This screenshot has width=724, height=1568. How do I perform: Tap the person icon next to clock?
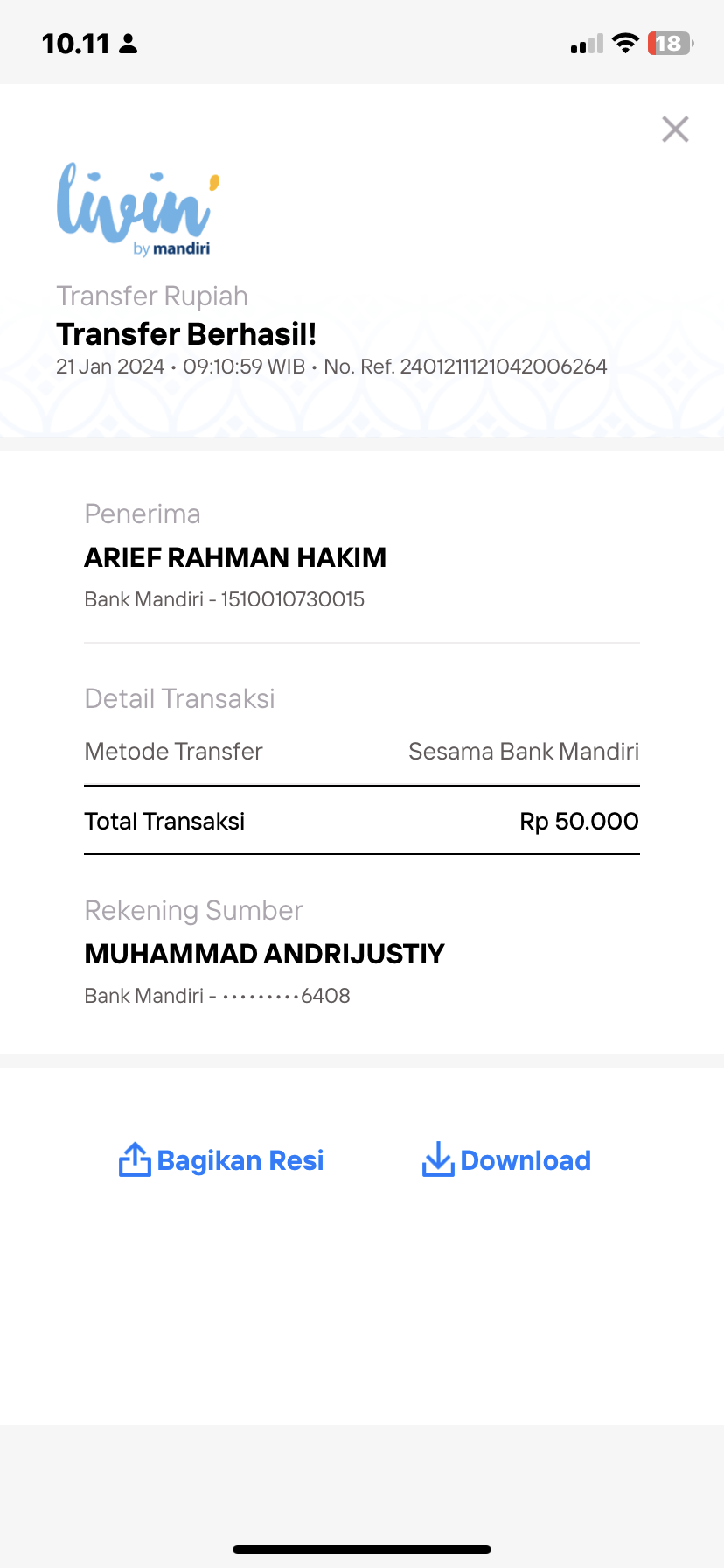coord(129,44)
